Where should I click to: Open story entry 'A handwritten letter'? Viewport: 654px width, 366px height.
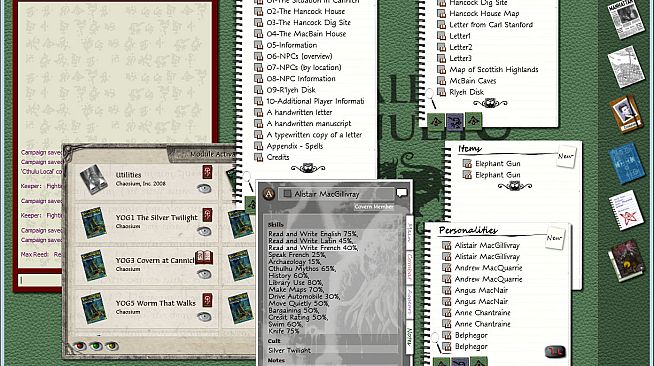[x=299, y=113]
